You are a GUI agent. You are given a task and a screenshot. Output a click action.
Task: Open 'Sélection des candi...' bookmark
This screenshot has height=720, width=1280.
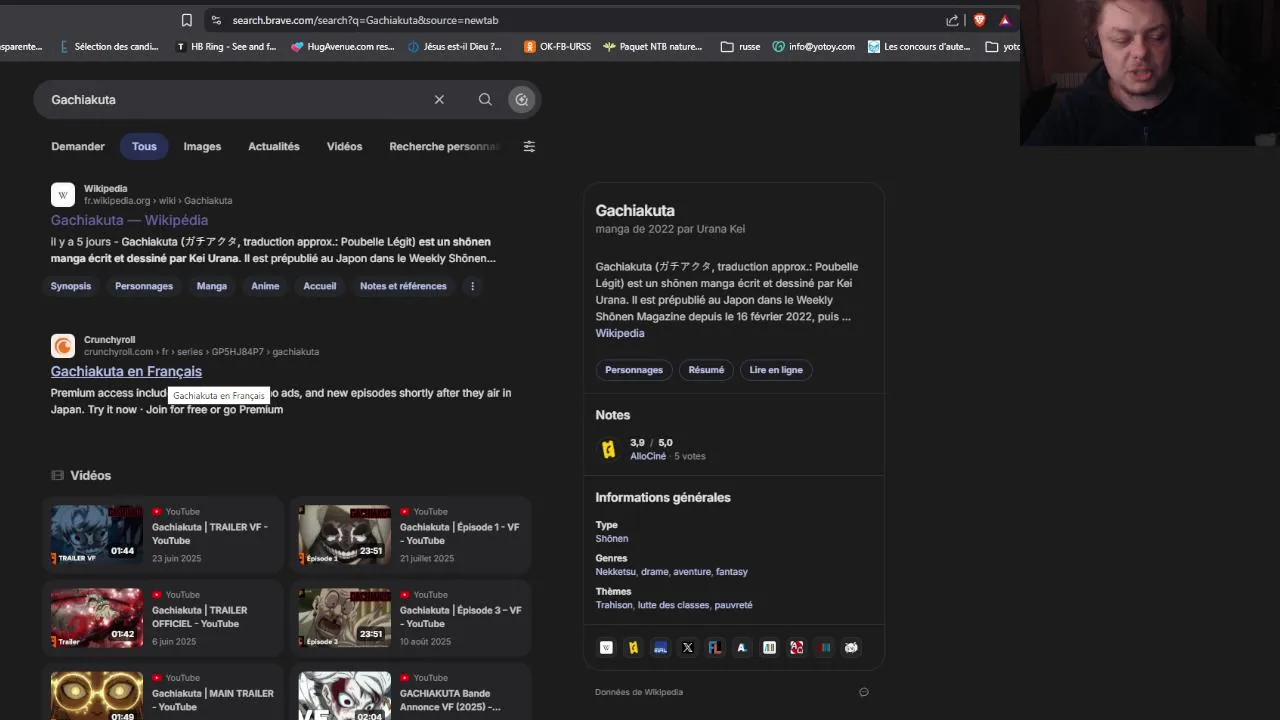coord(109,46)
